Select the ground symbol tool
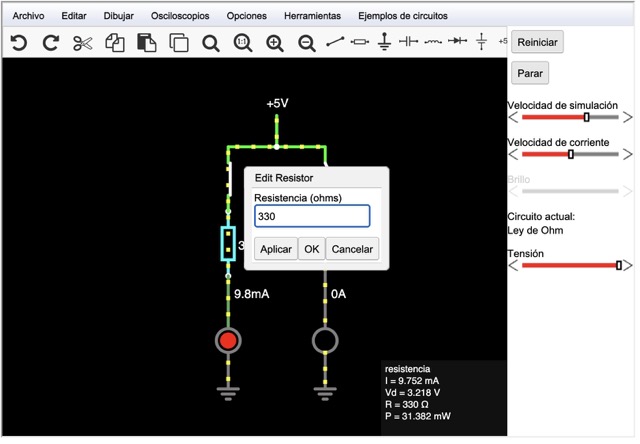Screen dimensions: 640x444 coord(384,41)
